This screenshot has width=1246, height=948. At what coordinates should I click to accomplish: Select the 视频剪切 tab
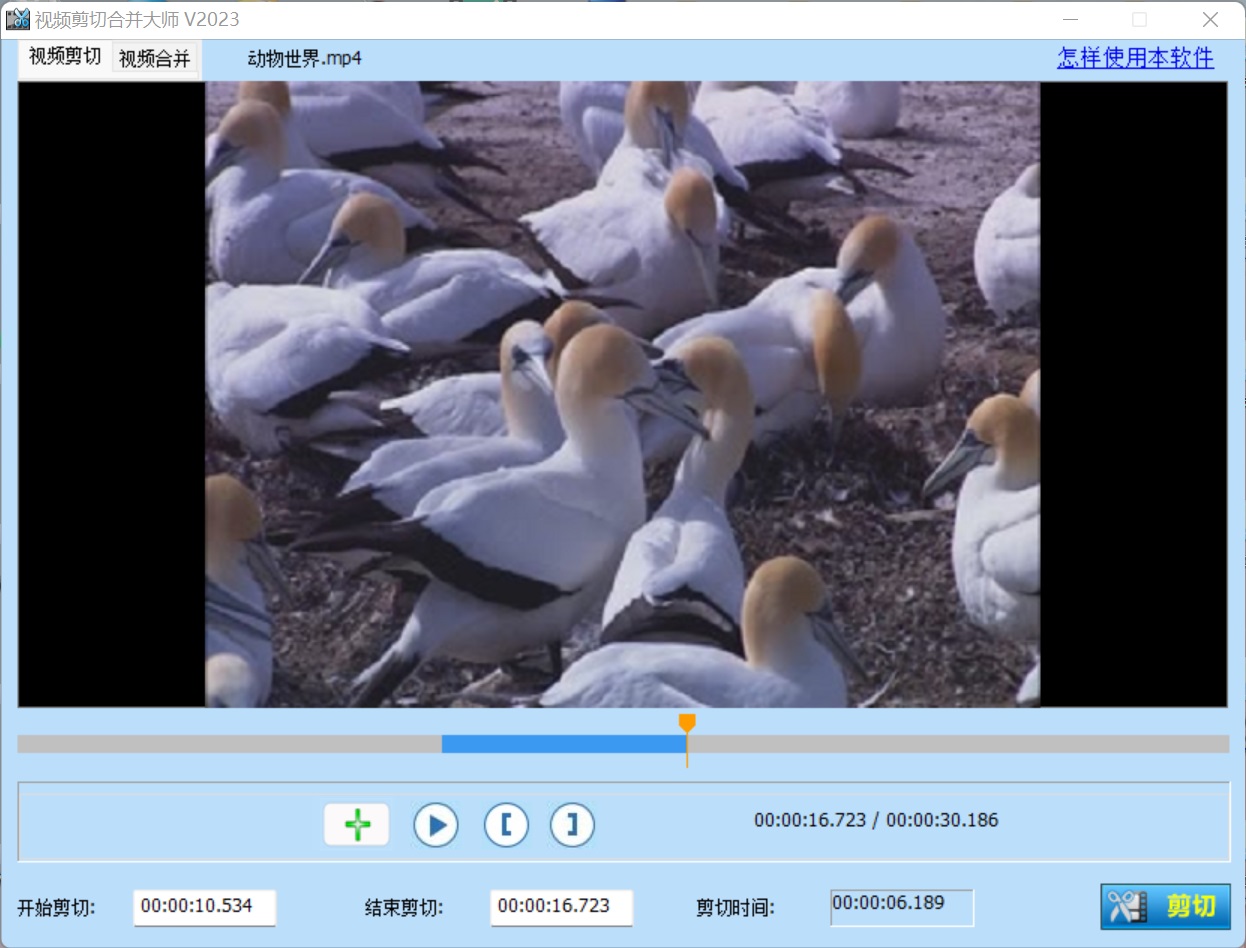point(62,58)
